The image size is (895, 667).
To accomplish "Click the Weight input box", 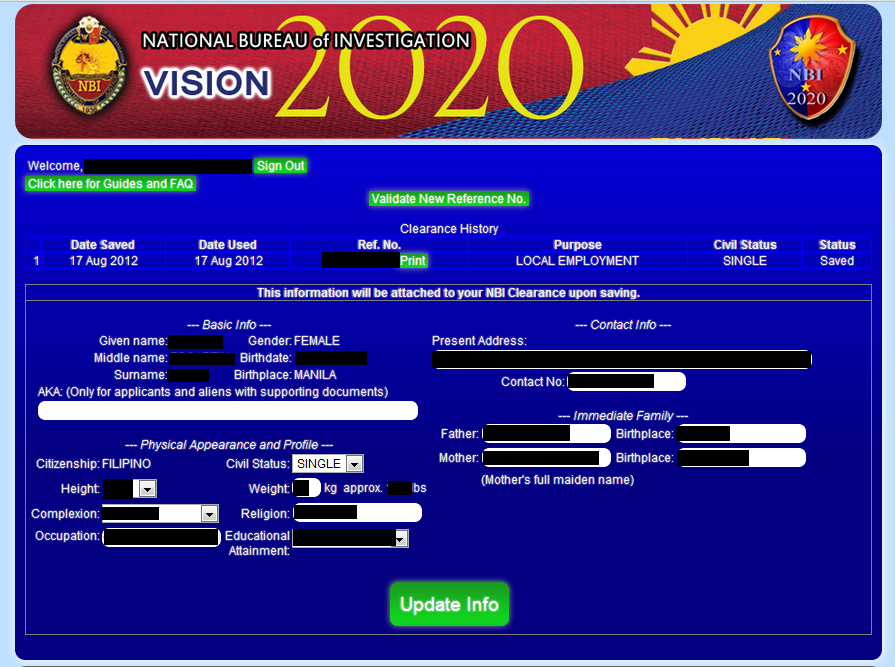I will pos(306,487).
